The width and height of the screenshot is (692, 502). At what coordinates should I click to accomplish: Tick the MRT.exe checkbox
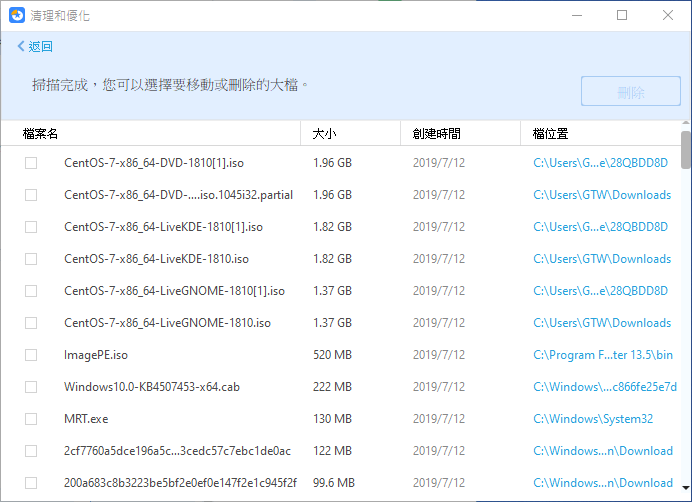31,419
